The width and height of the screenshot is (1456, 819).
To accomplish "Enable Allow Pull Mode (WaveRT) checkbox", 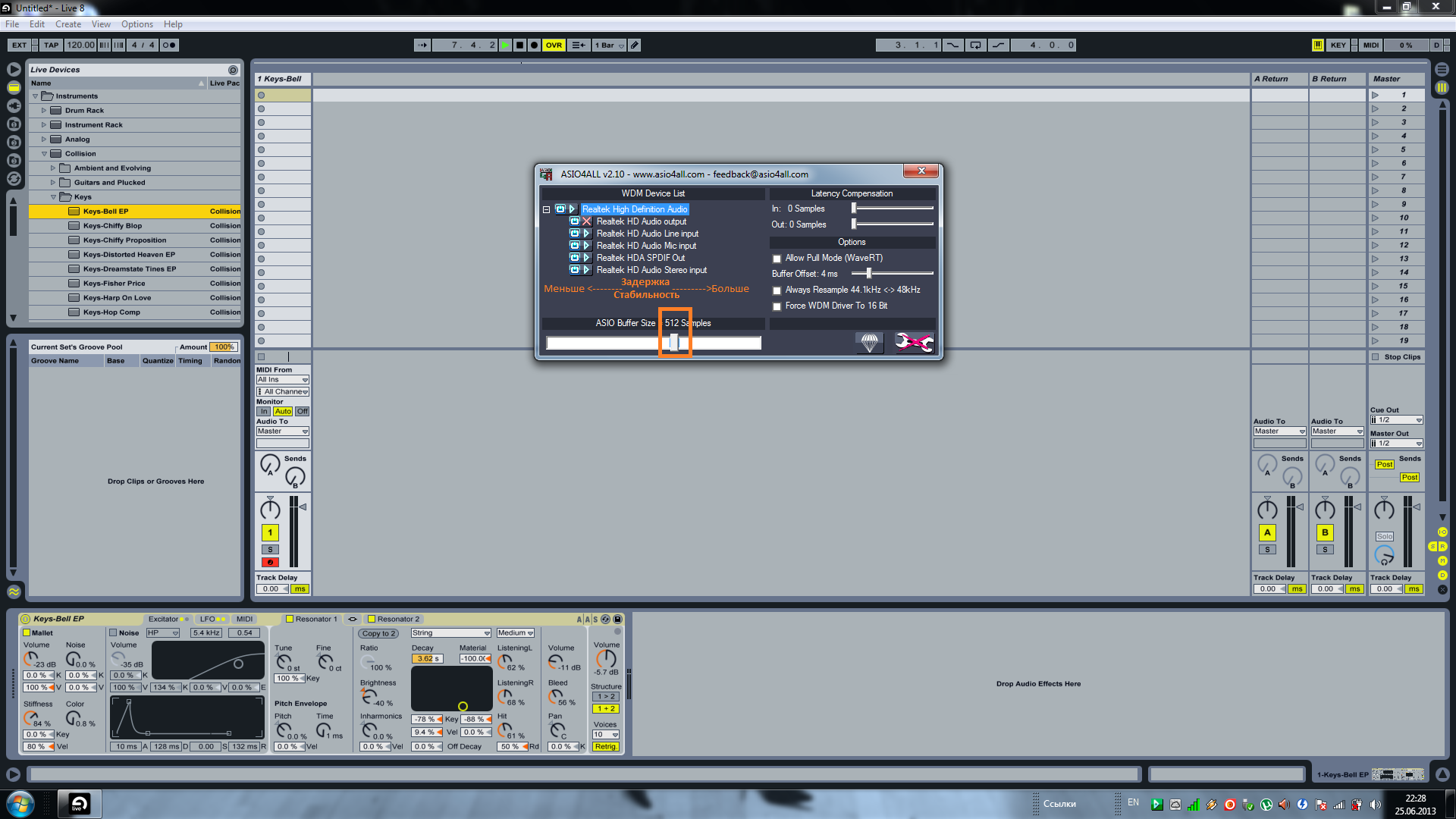I will coord(777,259).
